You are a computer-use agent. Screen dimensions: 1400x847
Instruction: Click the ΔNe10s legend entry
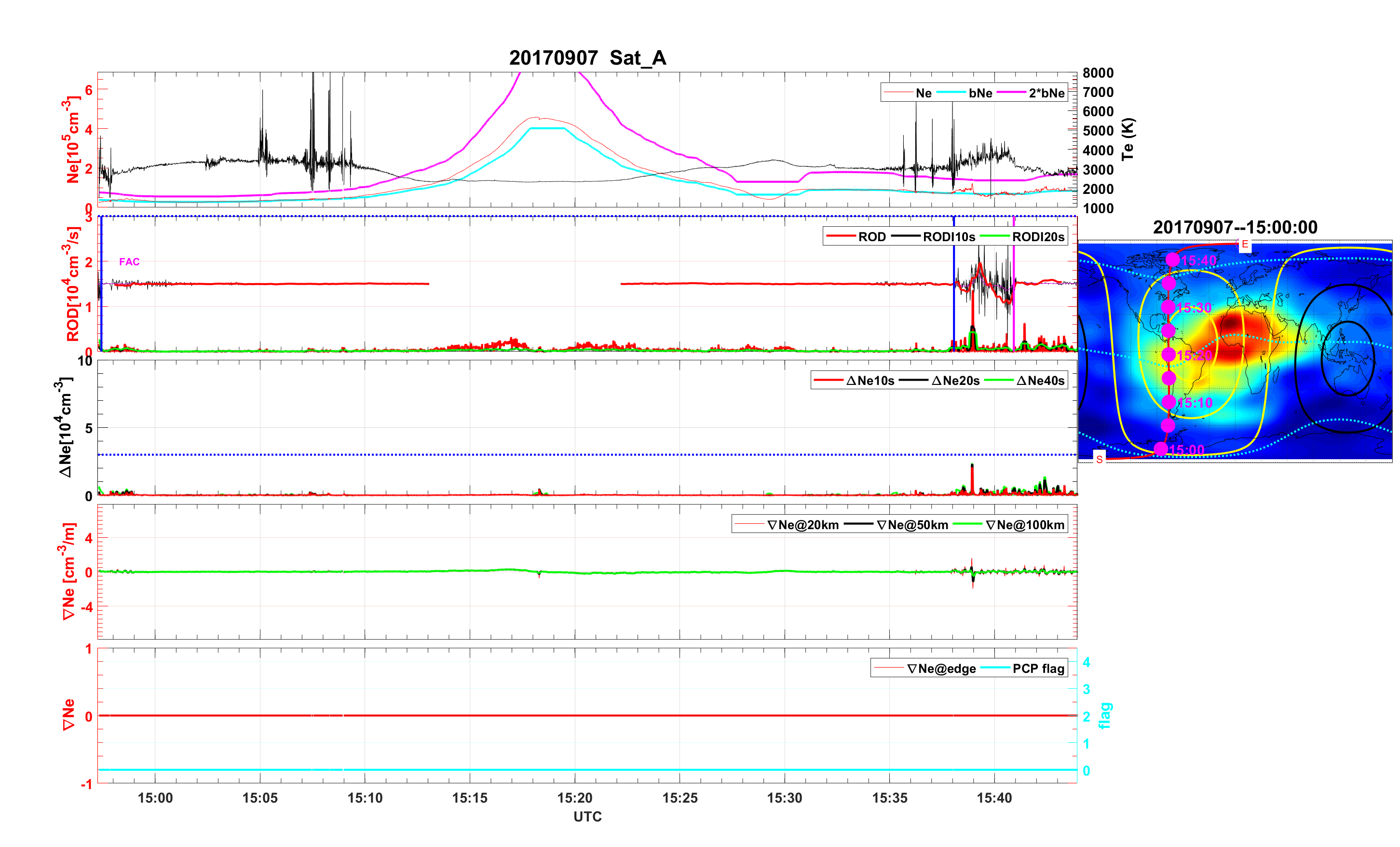pyautogui.click(x=870, y=381)
